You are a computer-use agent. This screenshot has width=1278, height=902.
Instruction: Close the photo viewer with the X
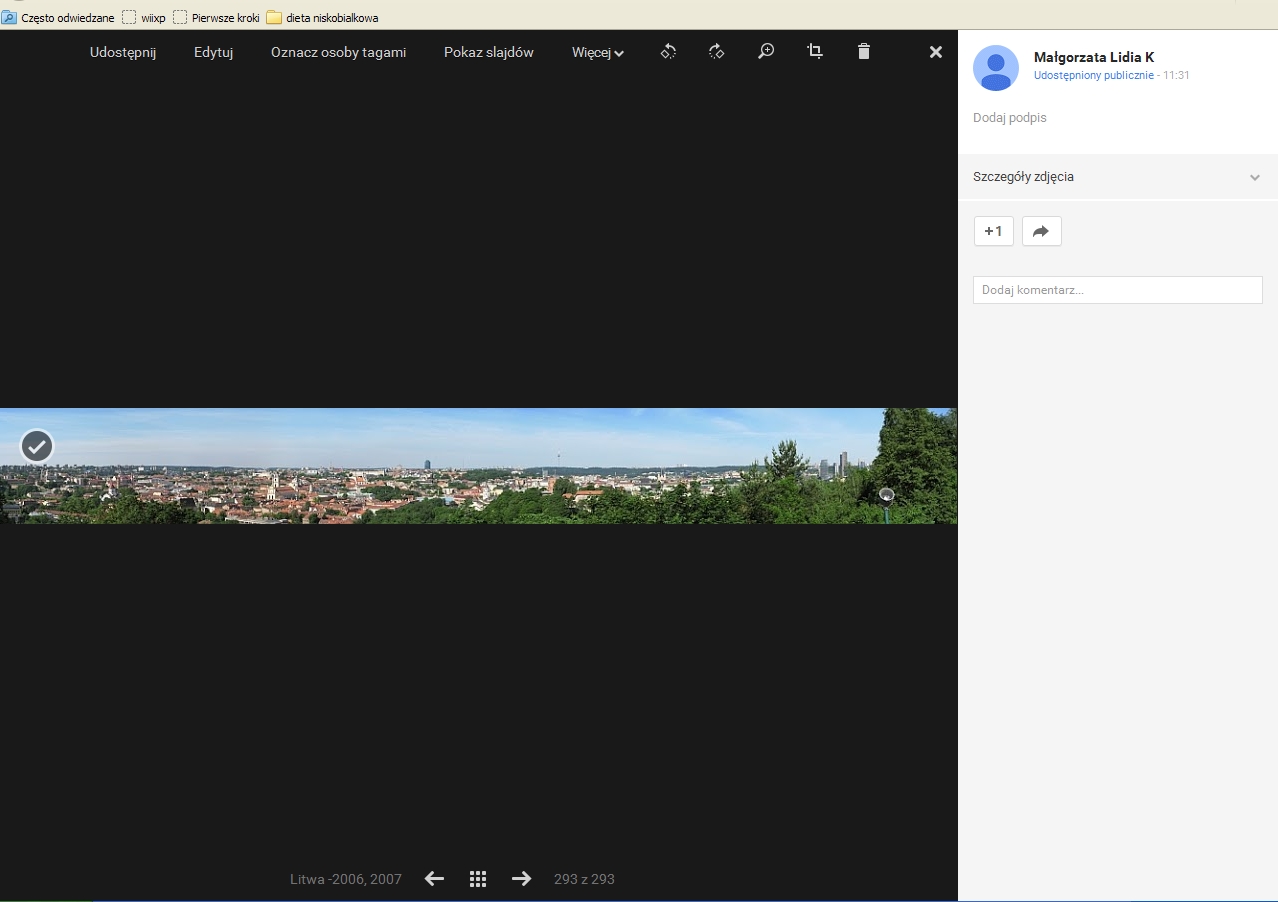coord(935,52)
